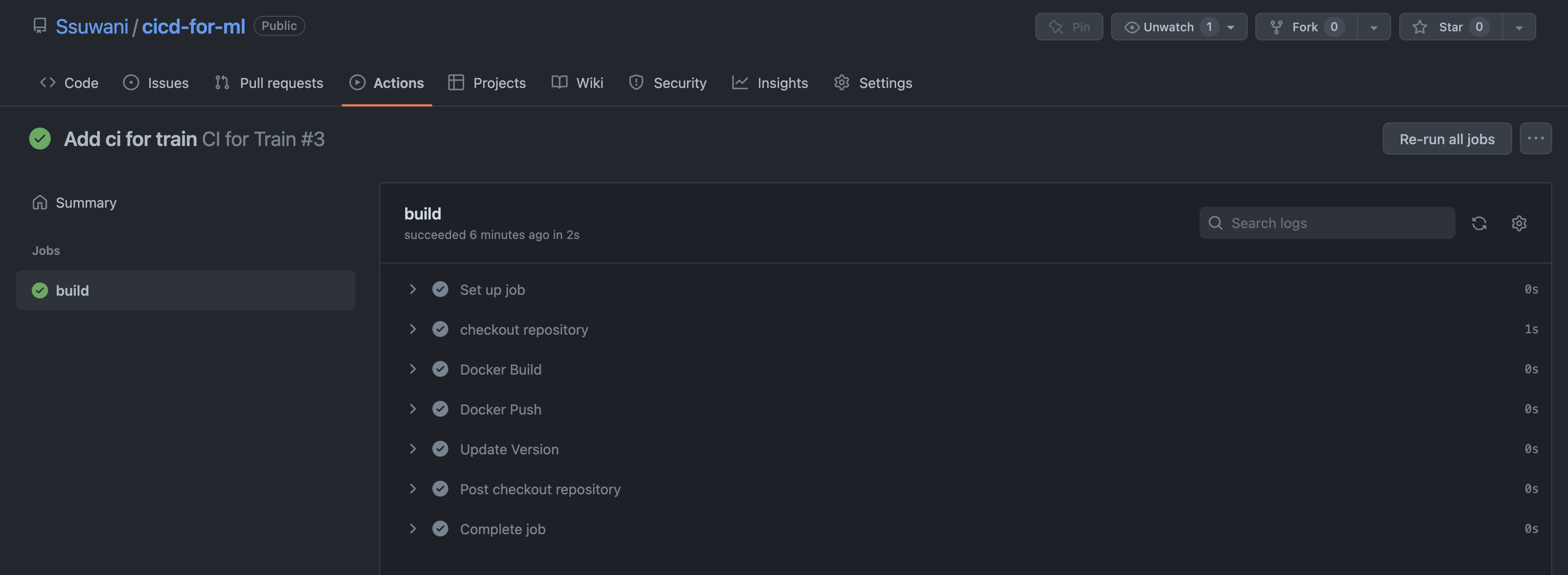Screen dimensions: 1568x575
Task: Click the Set up job checkmark icon
Action: coord(440,290)
